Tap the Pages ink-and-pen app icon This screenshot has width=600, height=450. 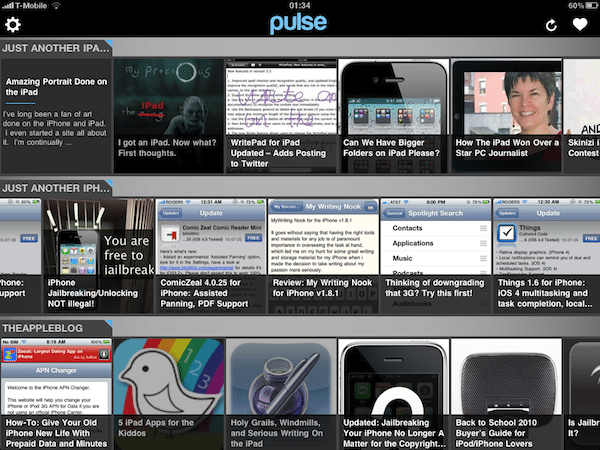pyautogui.click(x=281, y=377)
